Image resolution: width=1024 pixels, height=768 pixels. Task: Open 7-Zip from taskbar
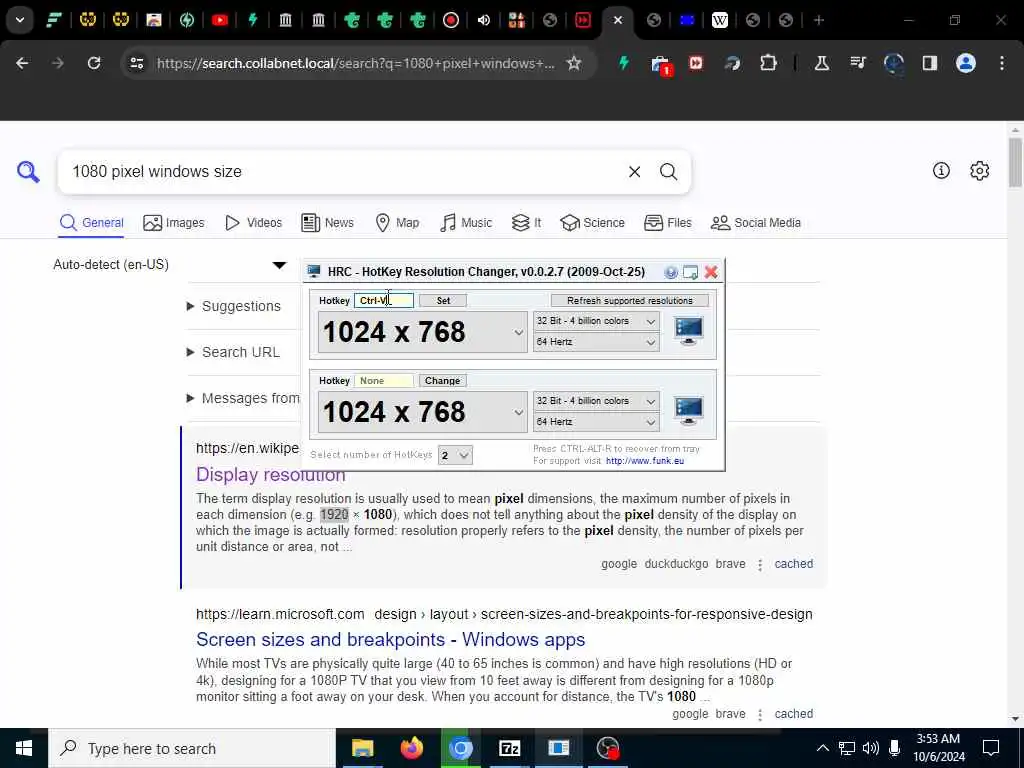[x=509, y=748]
